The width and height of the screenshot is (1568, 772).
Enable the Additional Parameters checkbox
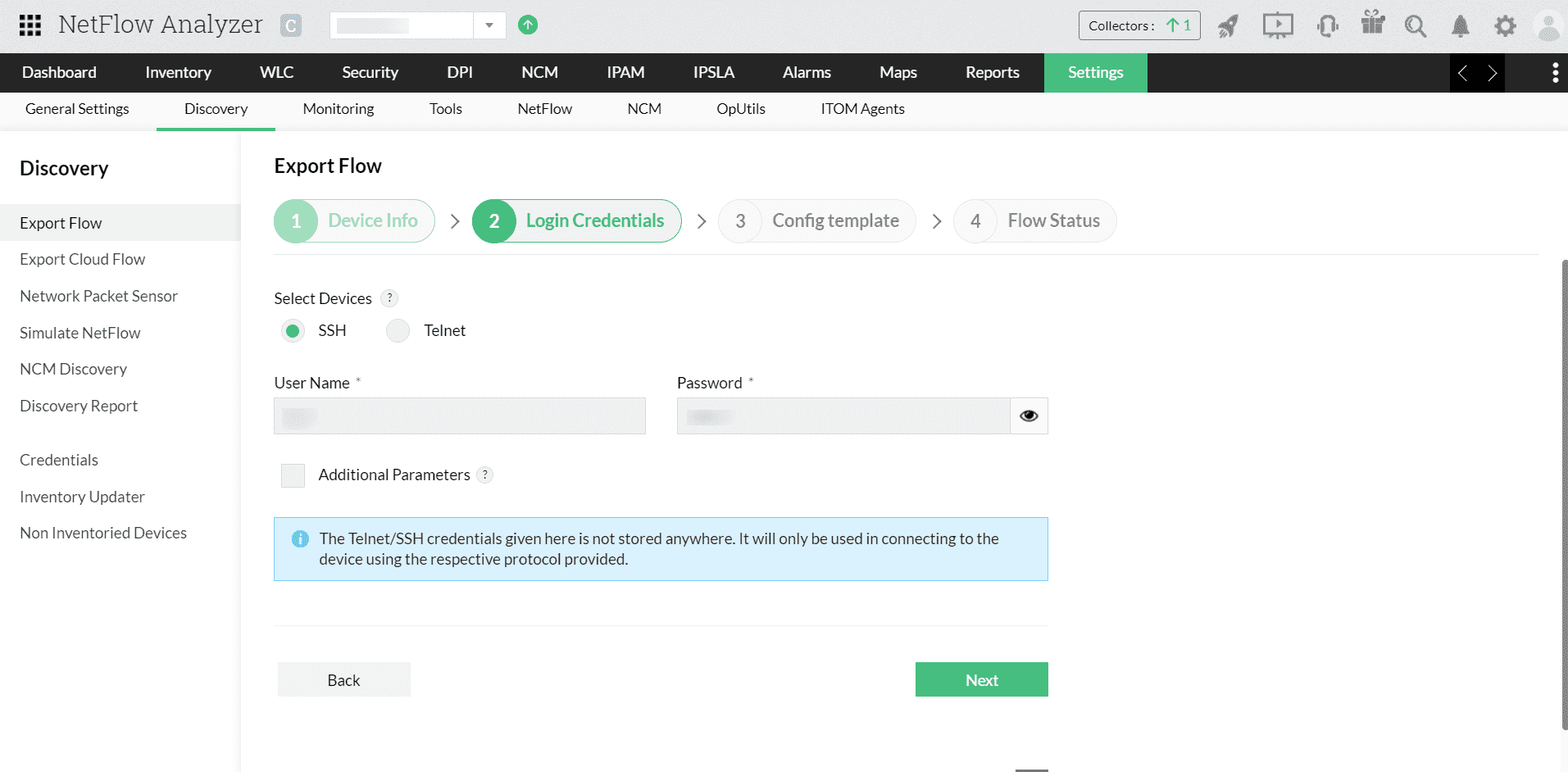293,475
